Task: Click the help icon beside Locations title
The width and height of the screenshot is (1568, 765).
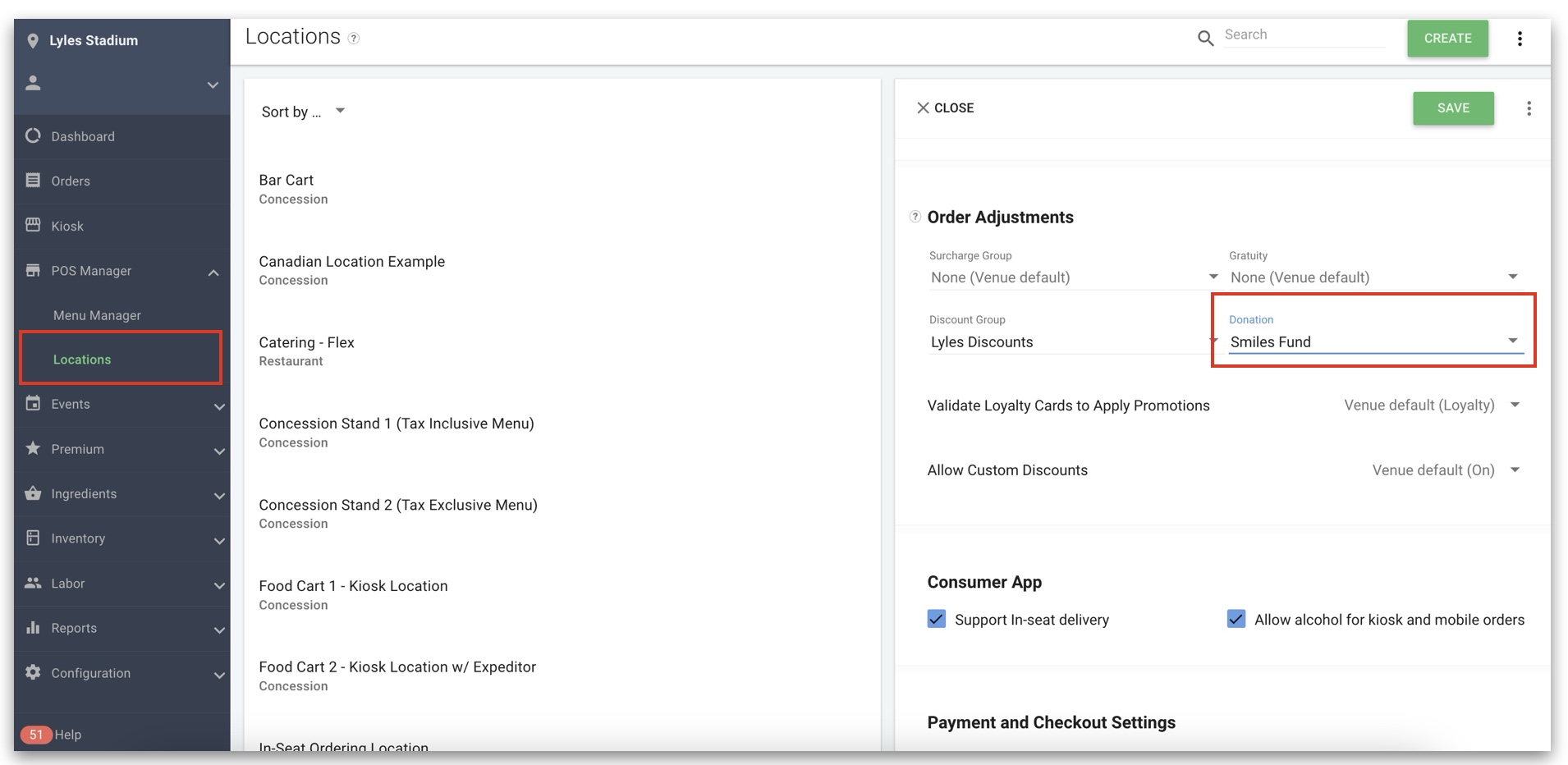Action: pos(354,39)
